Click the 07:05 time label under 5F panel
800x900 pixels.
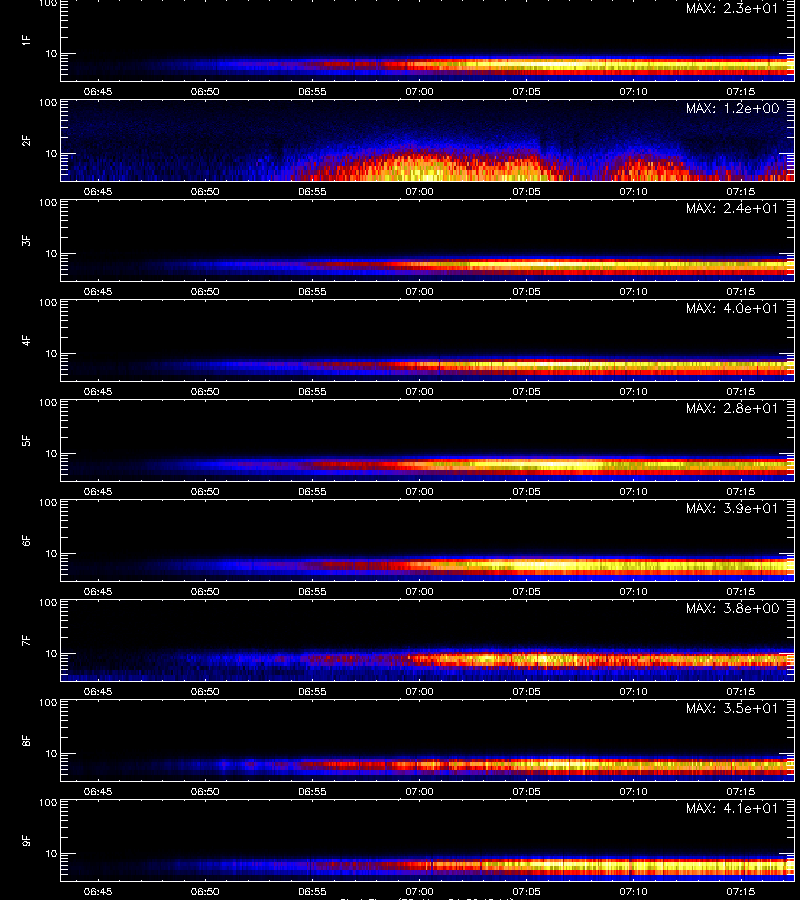[x=526, y=491]
